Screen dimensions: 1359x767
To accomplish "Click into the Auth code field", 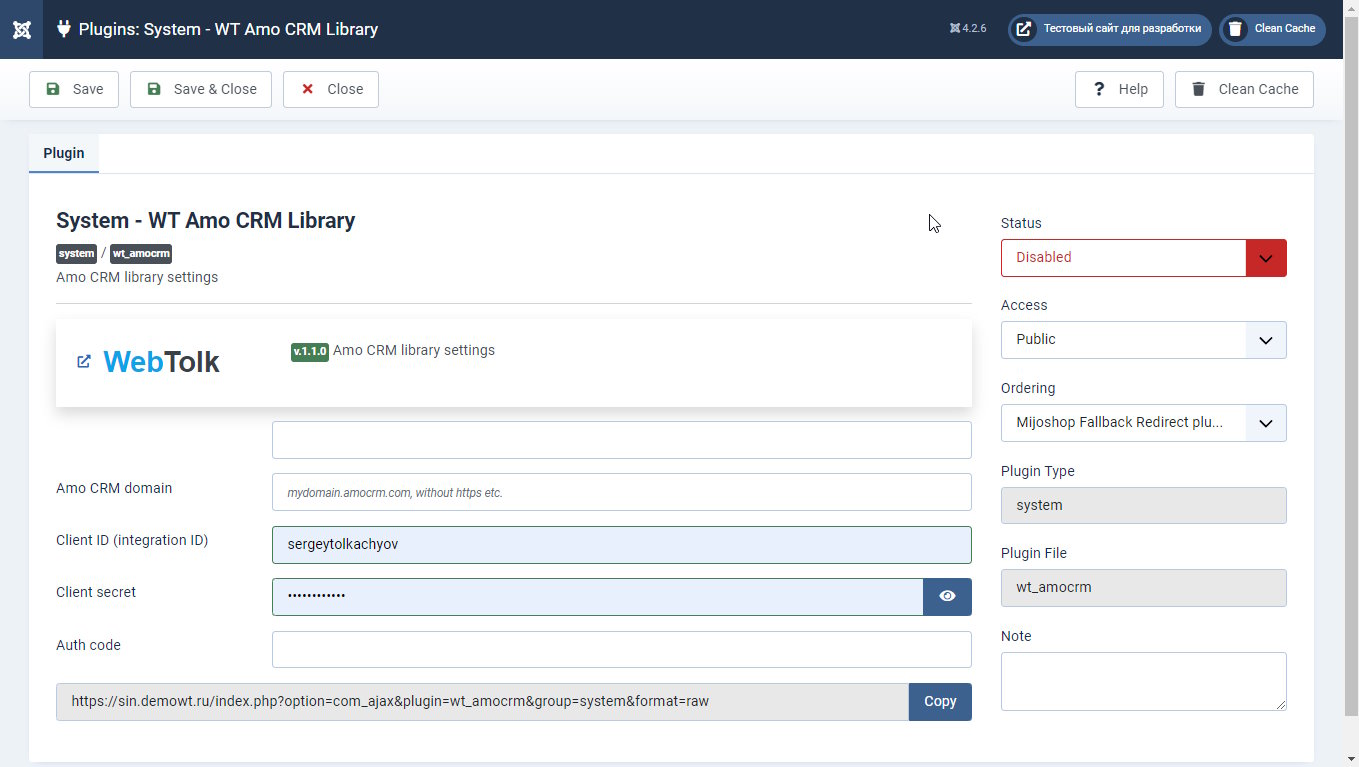I will coord(621,650).
